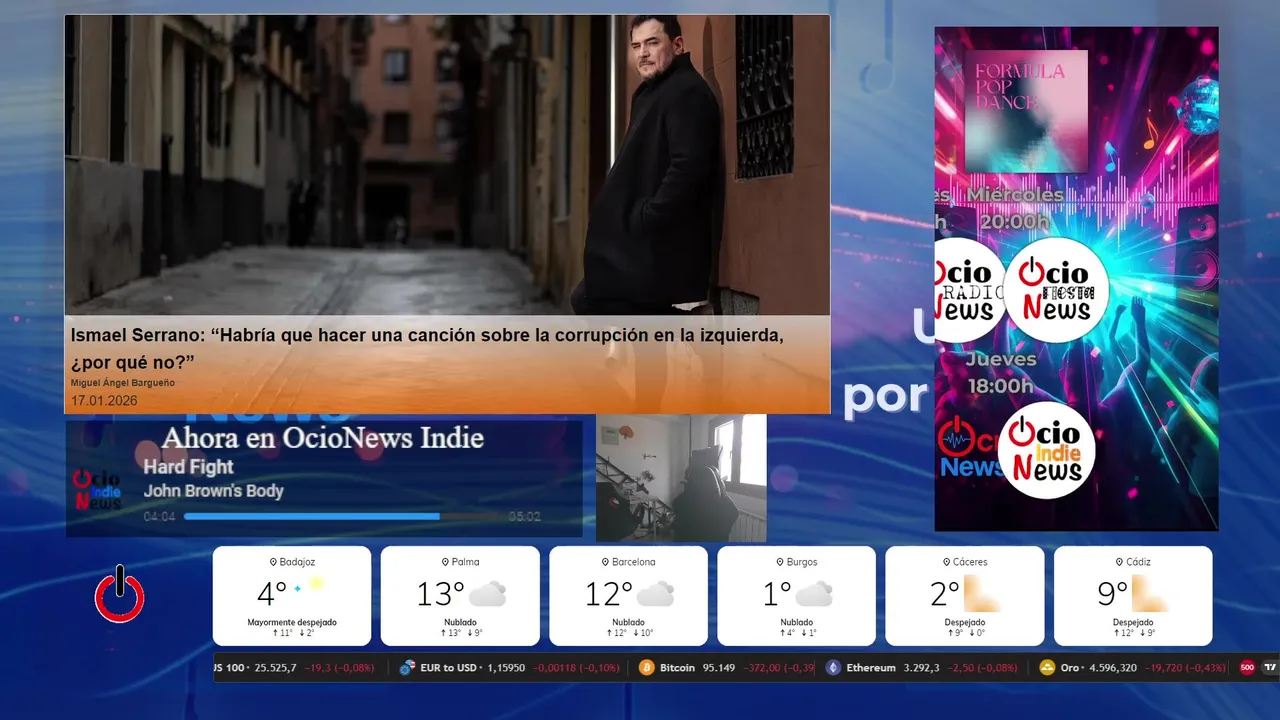Click the article date 17.01.2026
The width and height of the screenshot is (1280, 720).
click(104, 401)
